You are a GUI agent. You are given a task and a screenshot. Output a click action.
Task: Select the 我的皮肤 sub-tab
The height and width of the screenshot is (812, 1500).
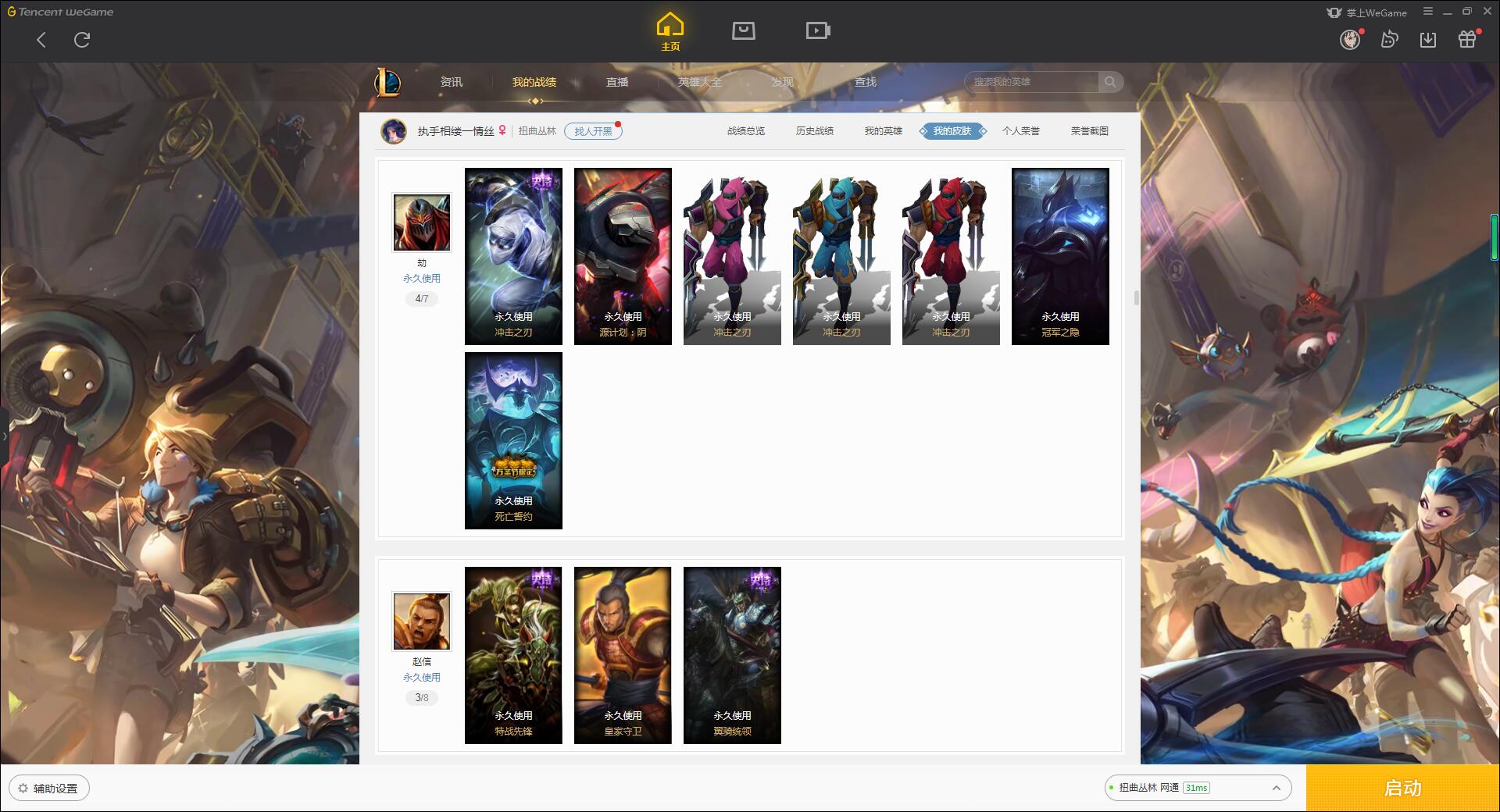coord(952,131)
